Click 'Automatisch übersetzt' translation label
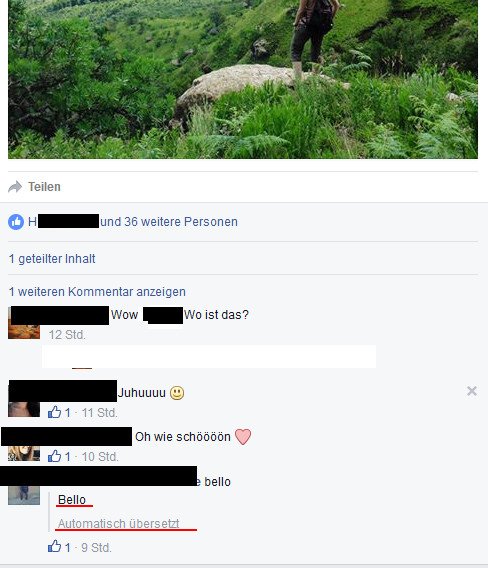488x568 pixels. pos(118,523)
